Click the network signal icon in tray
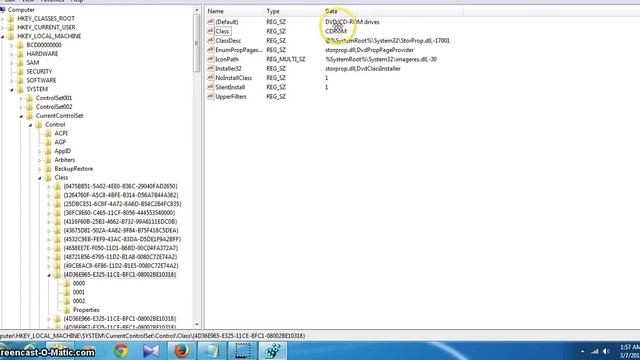 point(595,351)
